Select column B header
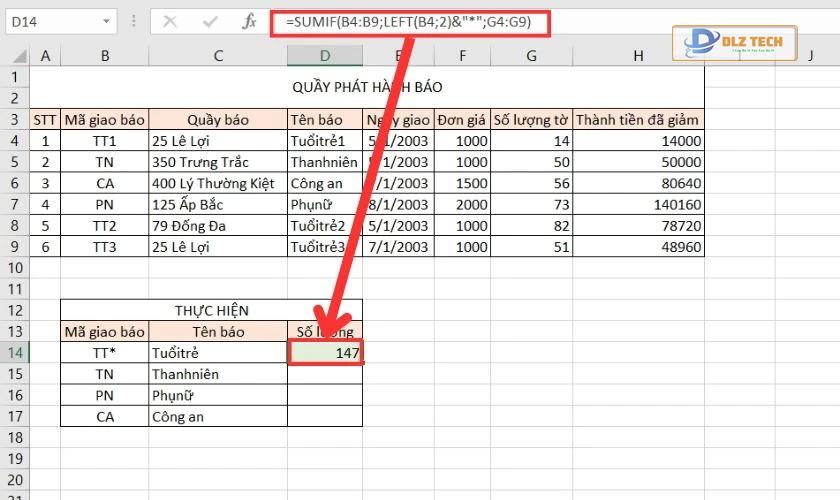The height and width of the screenshot is (500, 840). pos(104,56)
